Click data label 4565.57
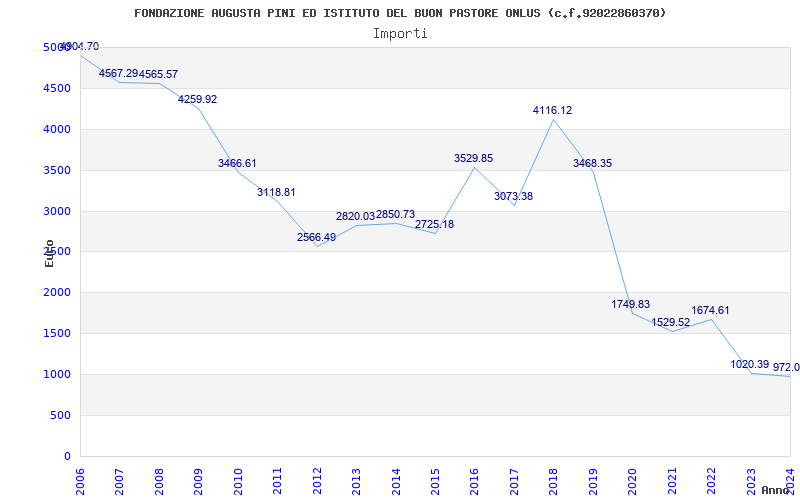800x500 pixels. coord(159,74)
